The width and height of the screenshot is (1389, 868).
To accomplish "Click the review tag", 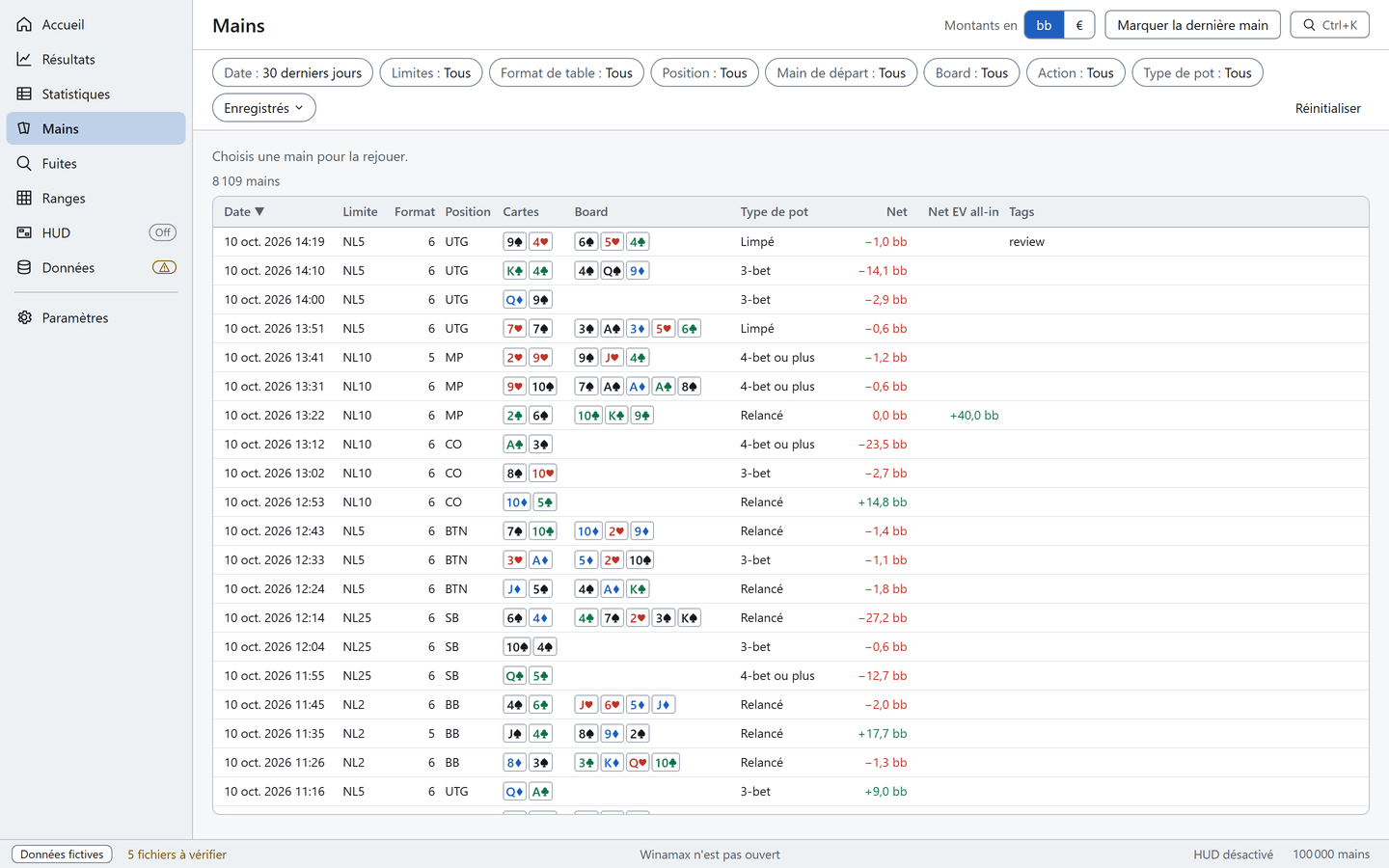I will click(1026, 241).
